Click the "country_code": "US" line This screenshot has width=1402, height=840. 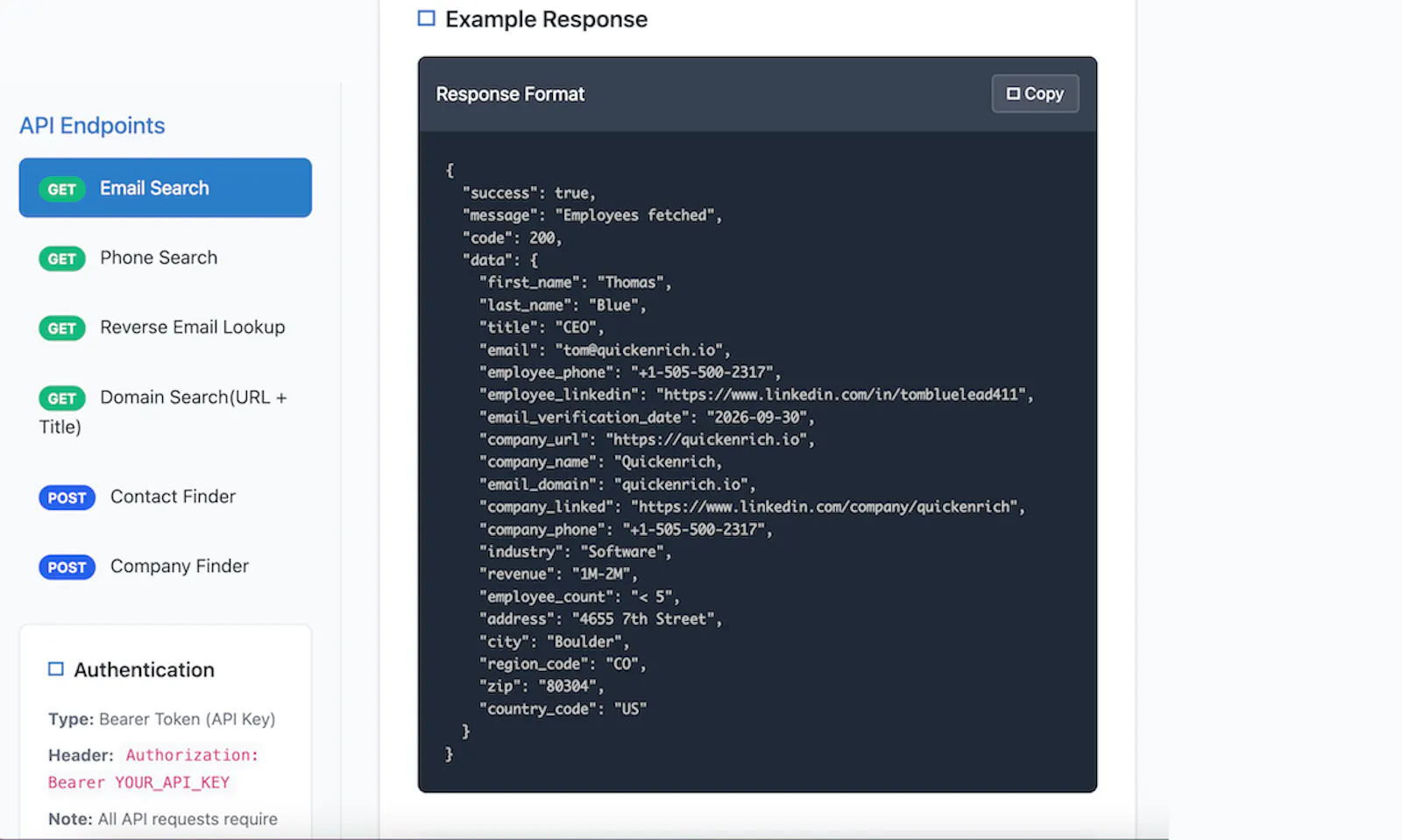coord(563,709)
